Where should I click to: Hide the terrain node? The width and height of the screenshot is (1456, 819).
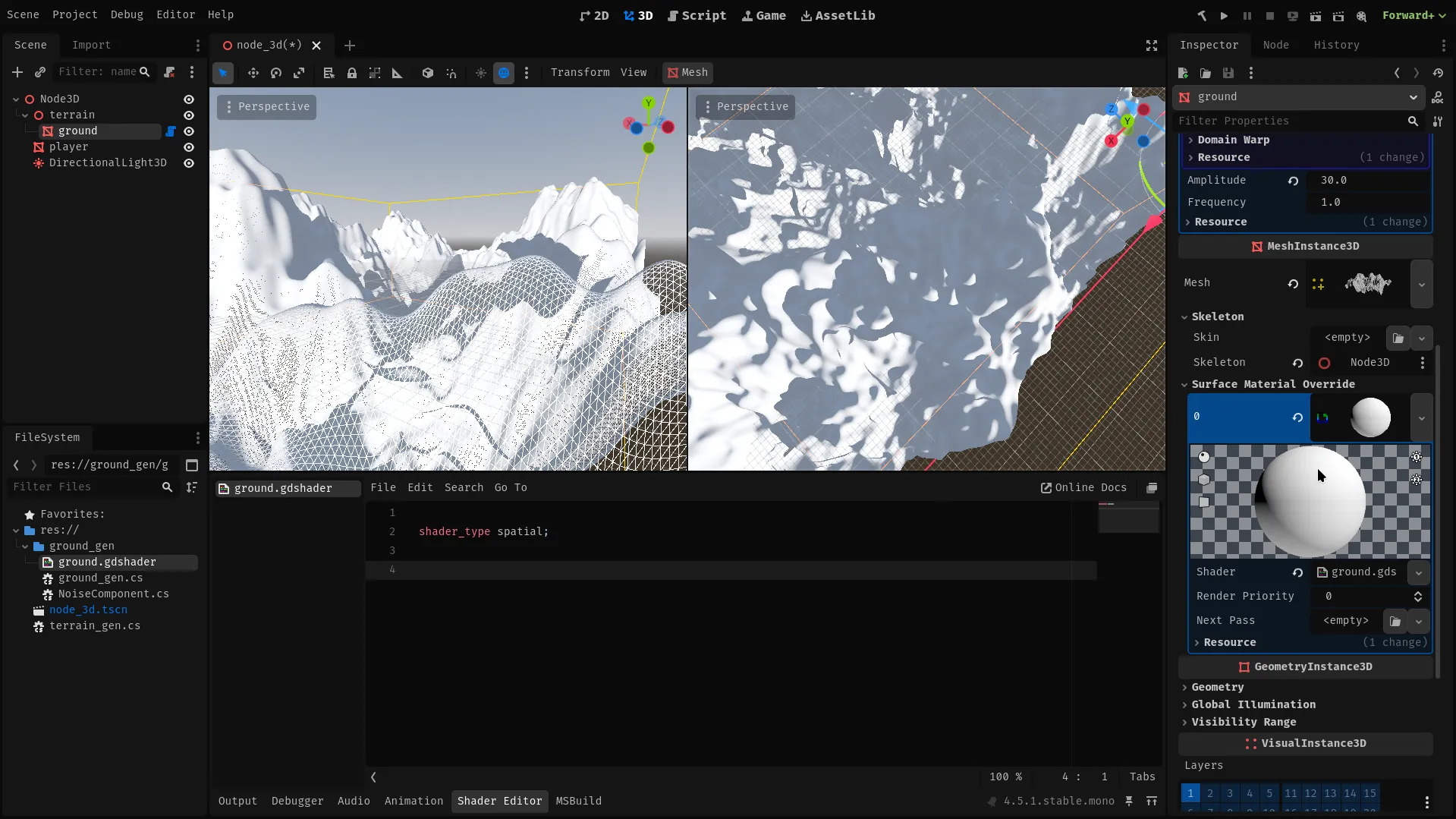pyautogui.click(x=189, y=115)
